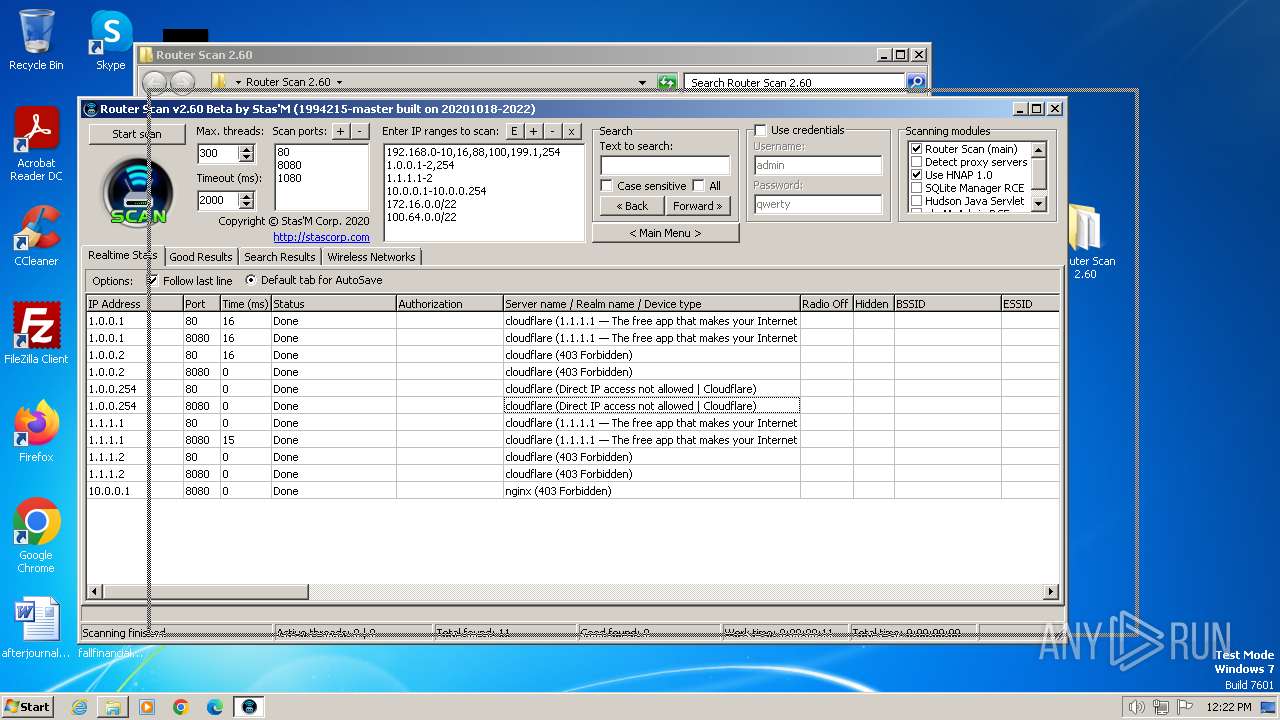Open the volume control in system tray
The height and width of the screenshot is (720, 1280).
[1136, 707]
